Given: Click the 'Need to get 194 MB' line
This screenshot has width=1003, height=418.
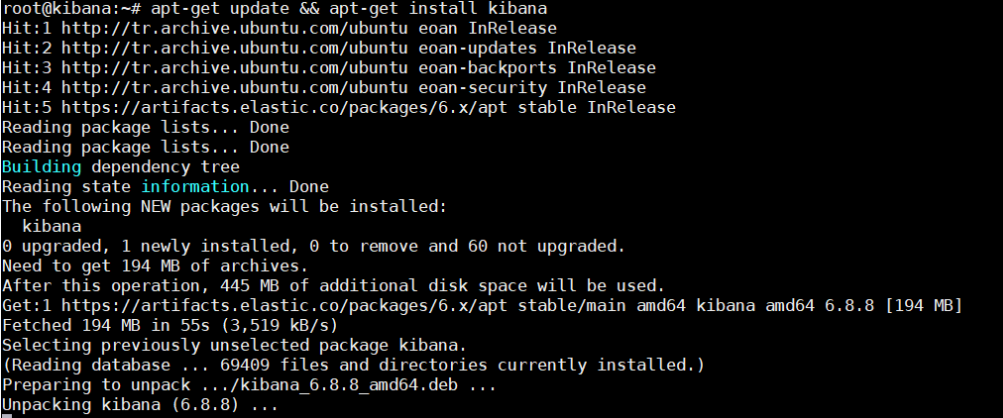Looking at the screenshot, I should coord(155,266).
